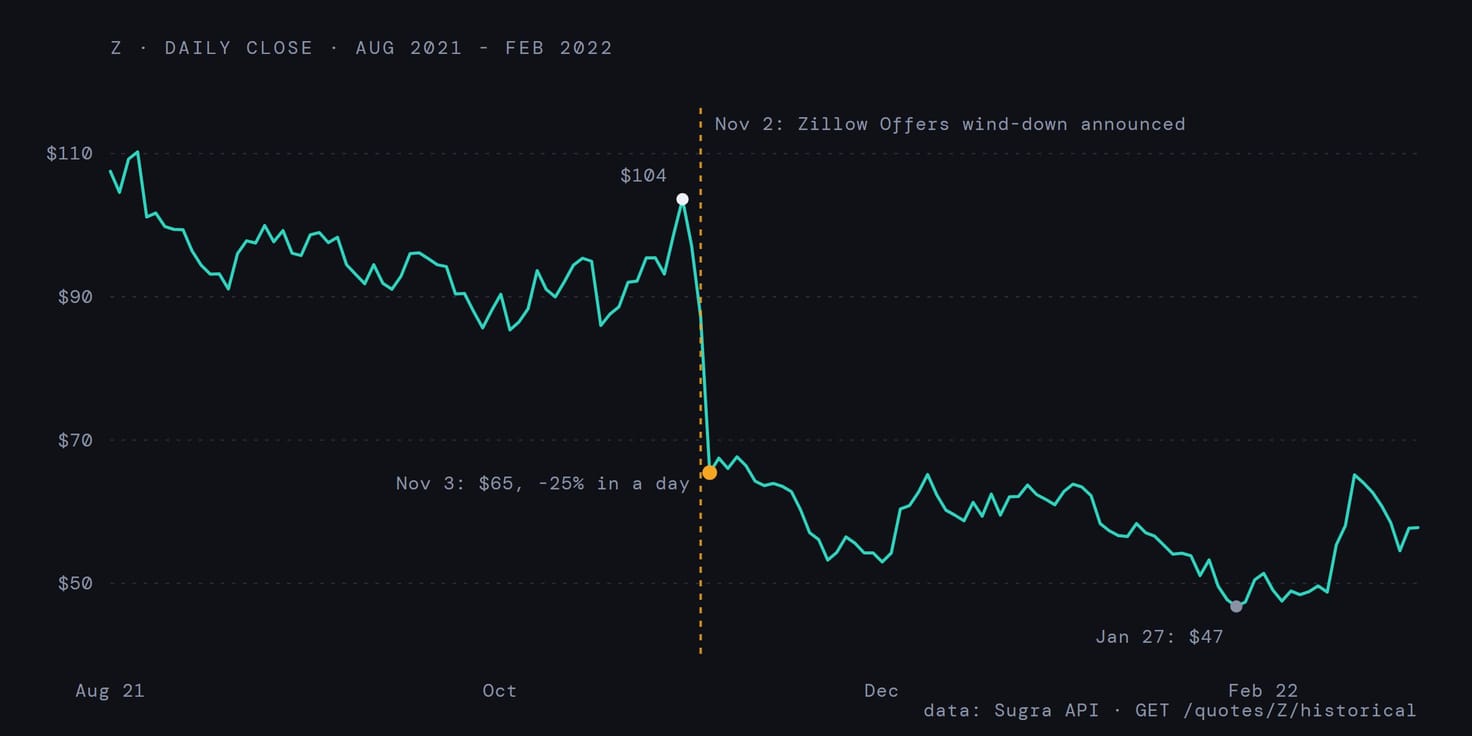Click the "Nov 2: Zillow Offers wind-down announced" annotation
This screenshot has width=1472, height=736.
pyautogui.click(x=950, y=124)
